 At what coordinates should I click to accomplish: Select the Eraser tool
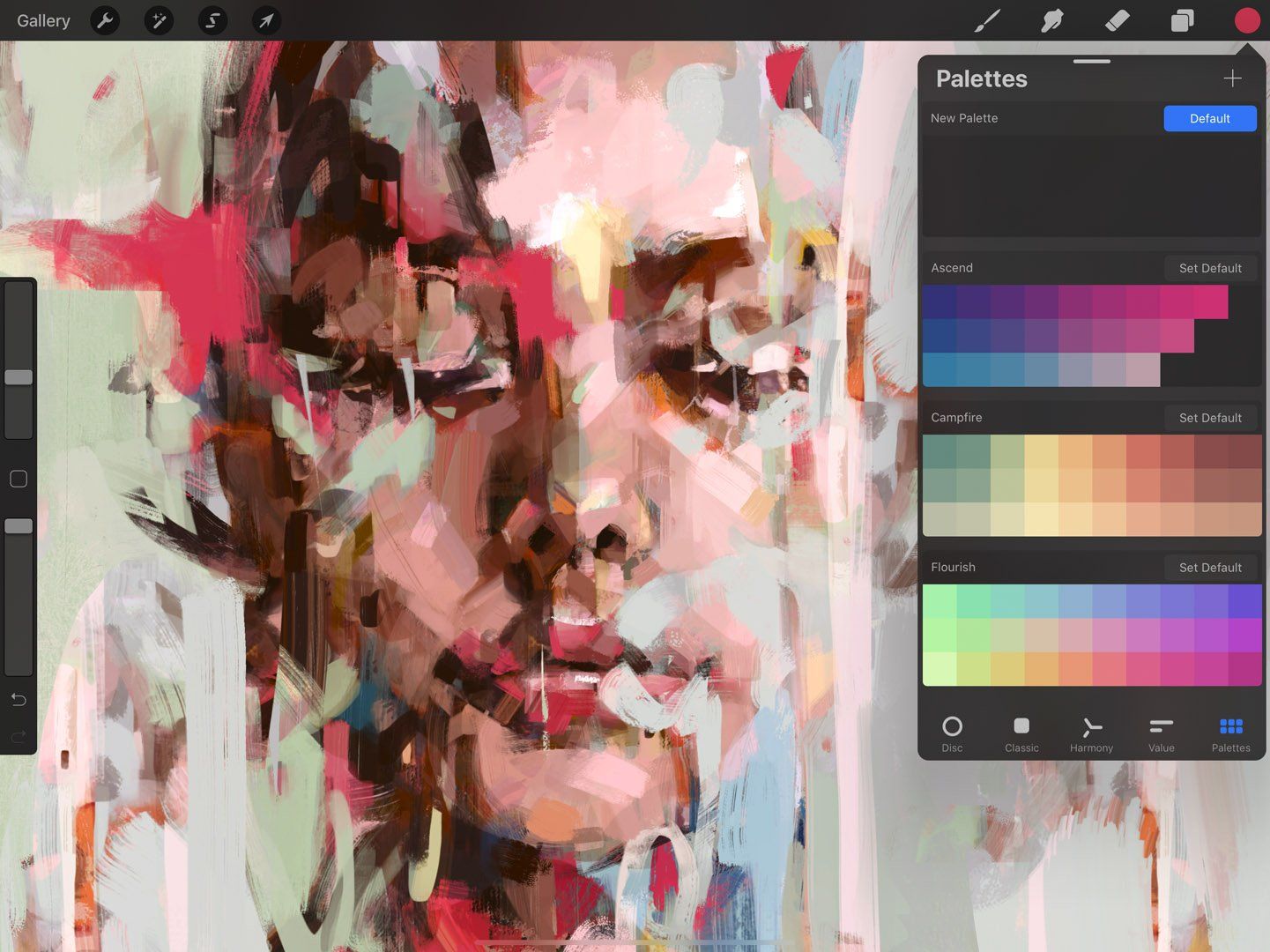tap(1117, 20)
